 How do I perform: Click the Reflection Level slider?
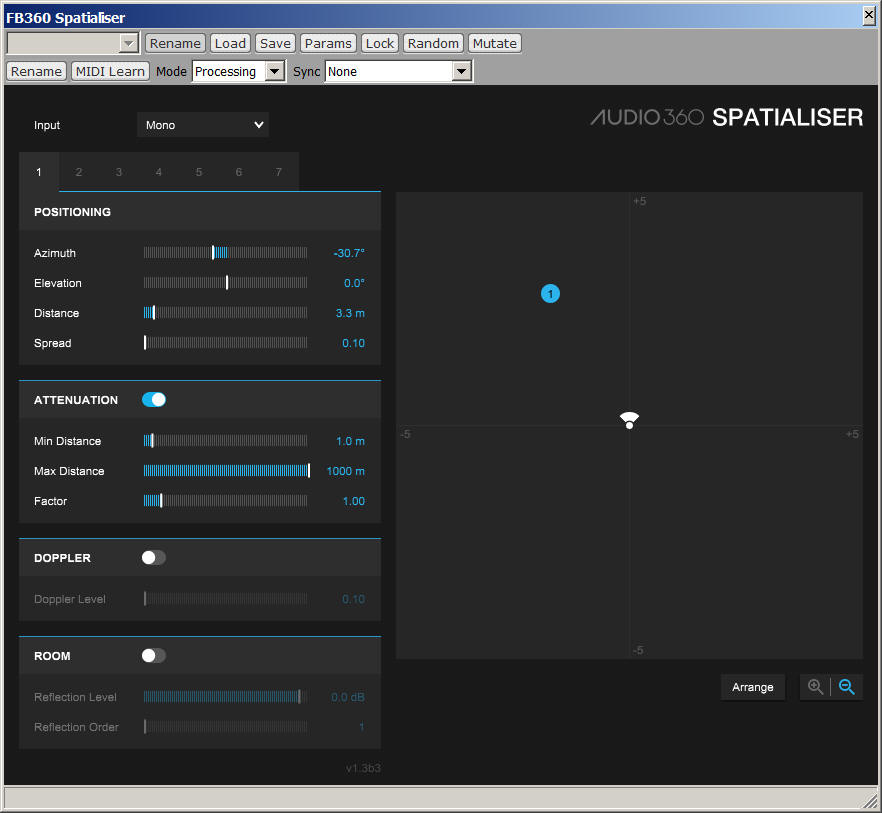226,697
